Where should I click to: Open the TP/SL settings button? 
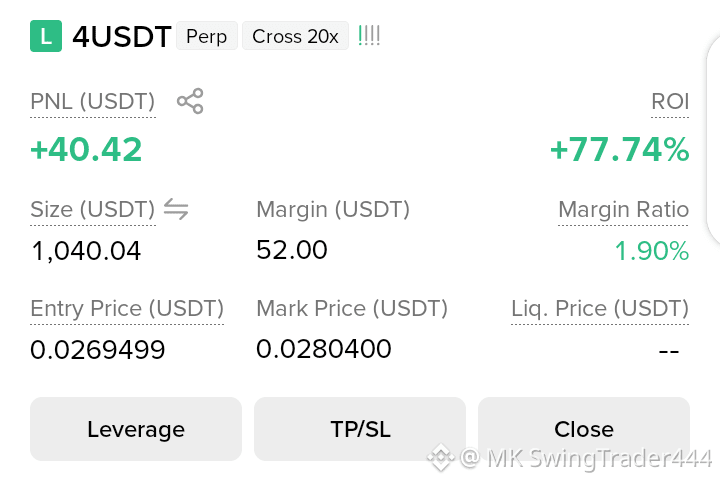(x=360, y=429)
